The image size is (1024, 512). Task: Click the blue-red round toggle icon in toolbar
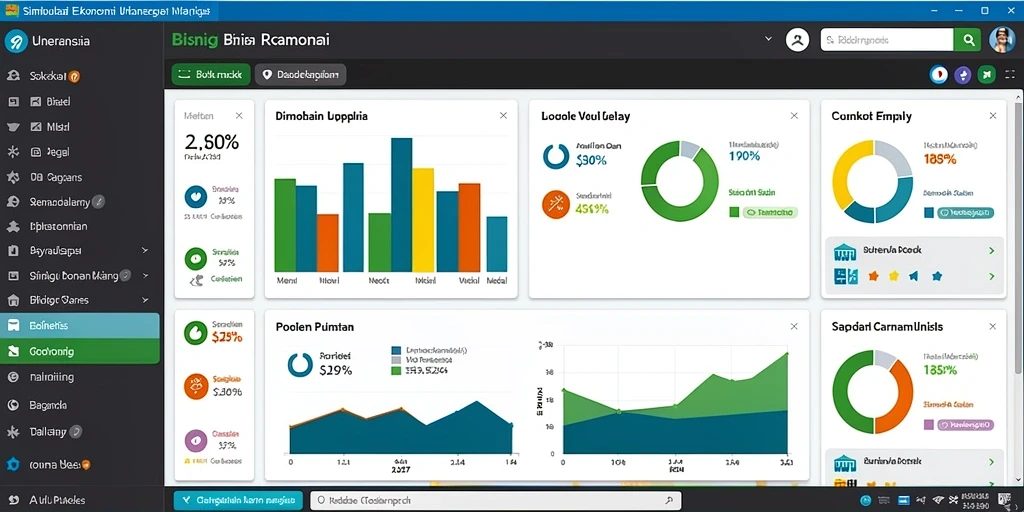938,75
